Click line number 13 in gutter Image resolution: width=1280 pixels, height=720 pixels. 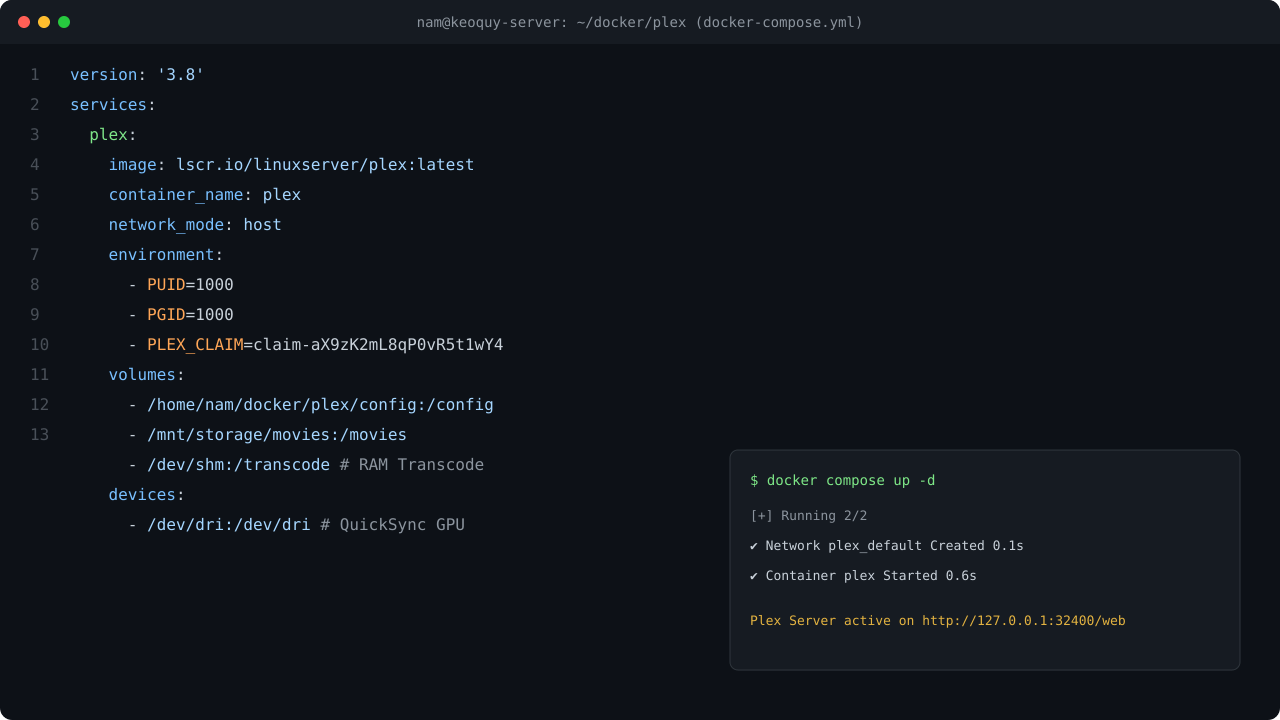tap(39, 435)
